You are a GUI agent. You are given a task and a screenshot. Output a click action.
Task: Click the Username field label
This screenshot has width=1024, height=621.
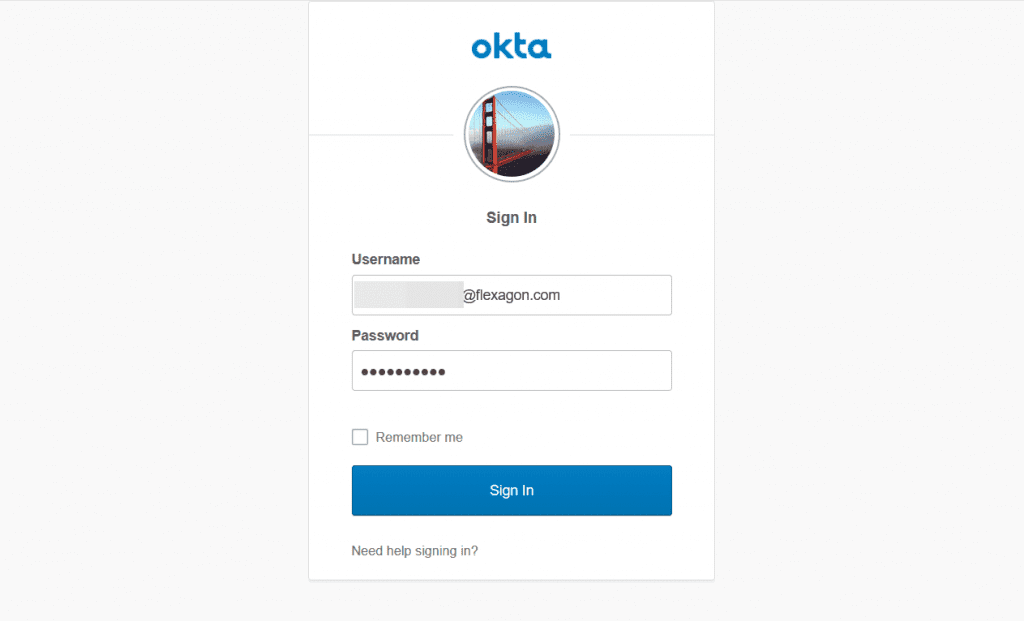coord(385,259)
